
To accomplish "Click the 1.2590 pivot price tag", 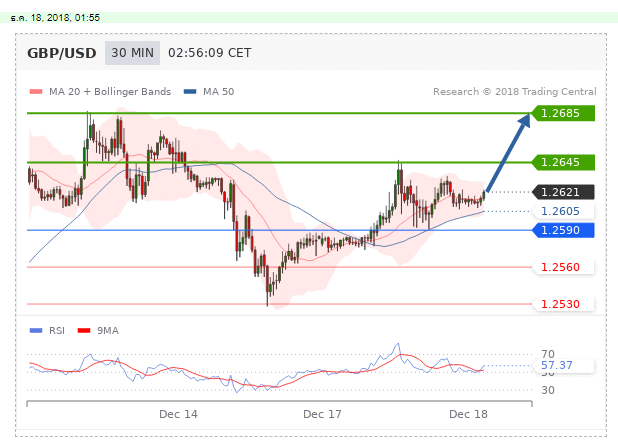I will [563, 230].
